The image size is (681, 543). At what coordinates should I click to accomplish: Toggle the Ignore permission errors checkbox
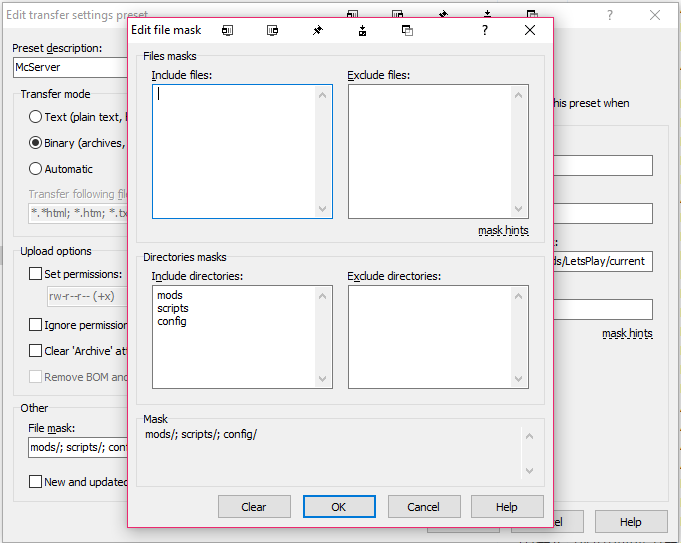(x=36, y=325)
